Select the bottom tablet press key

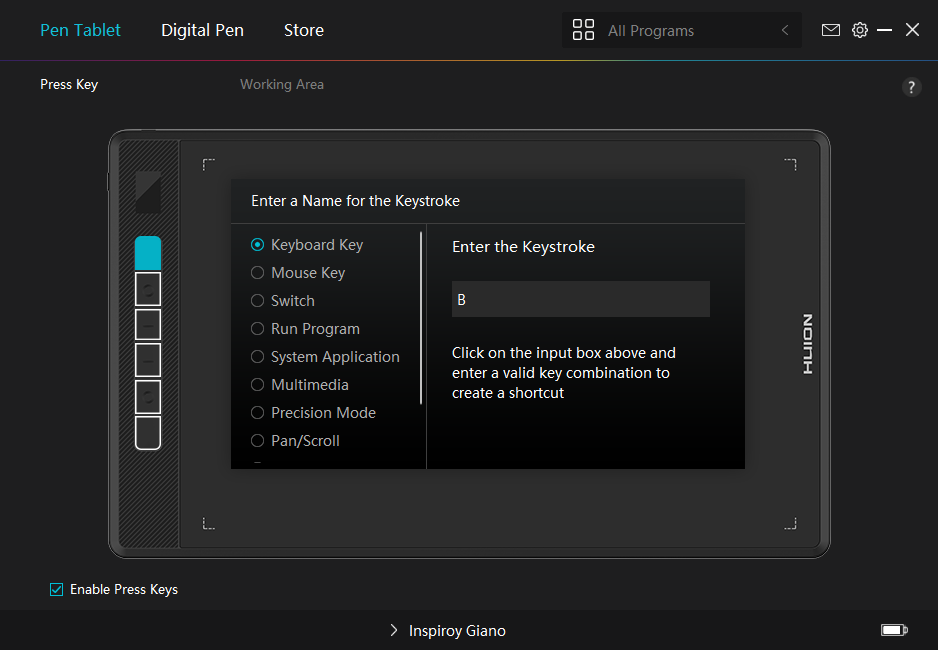click(x=148, y=433)
